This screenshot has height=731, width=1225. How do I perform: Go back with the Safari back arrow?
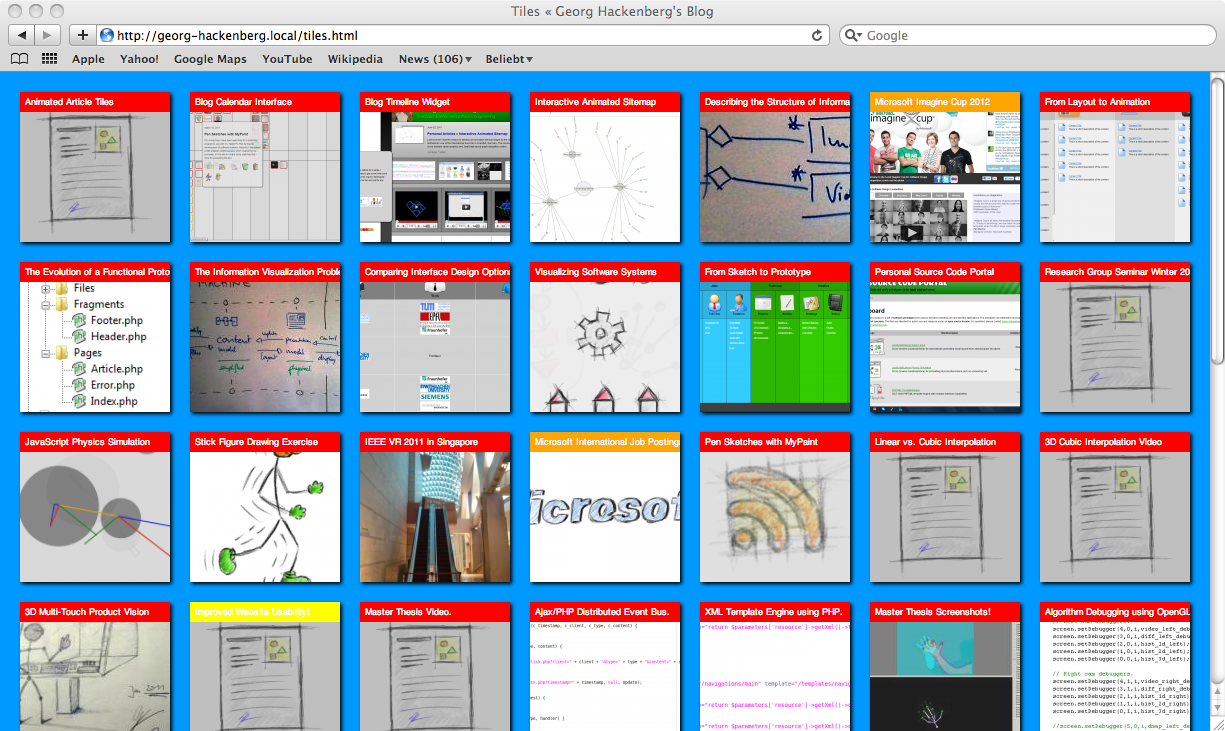[x=22, y=35]
